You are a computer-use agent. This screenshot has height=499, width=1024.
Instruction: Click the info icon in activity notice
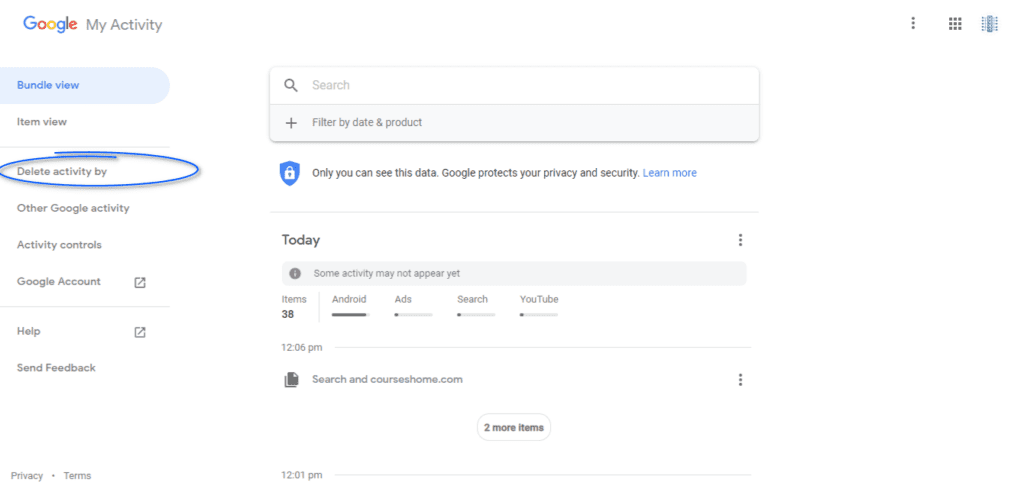click(x=295, y=274)
